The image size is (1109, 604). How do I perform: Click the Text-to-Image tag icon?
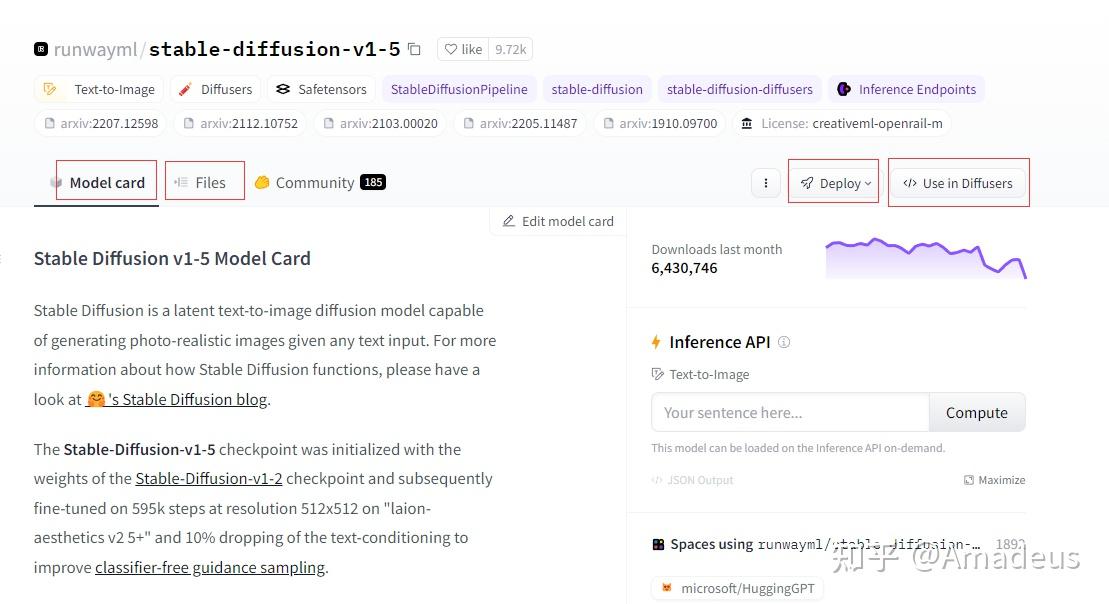pyautogui.click(x=50, y=89)
